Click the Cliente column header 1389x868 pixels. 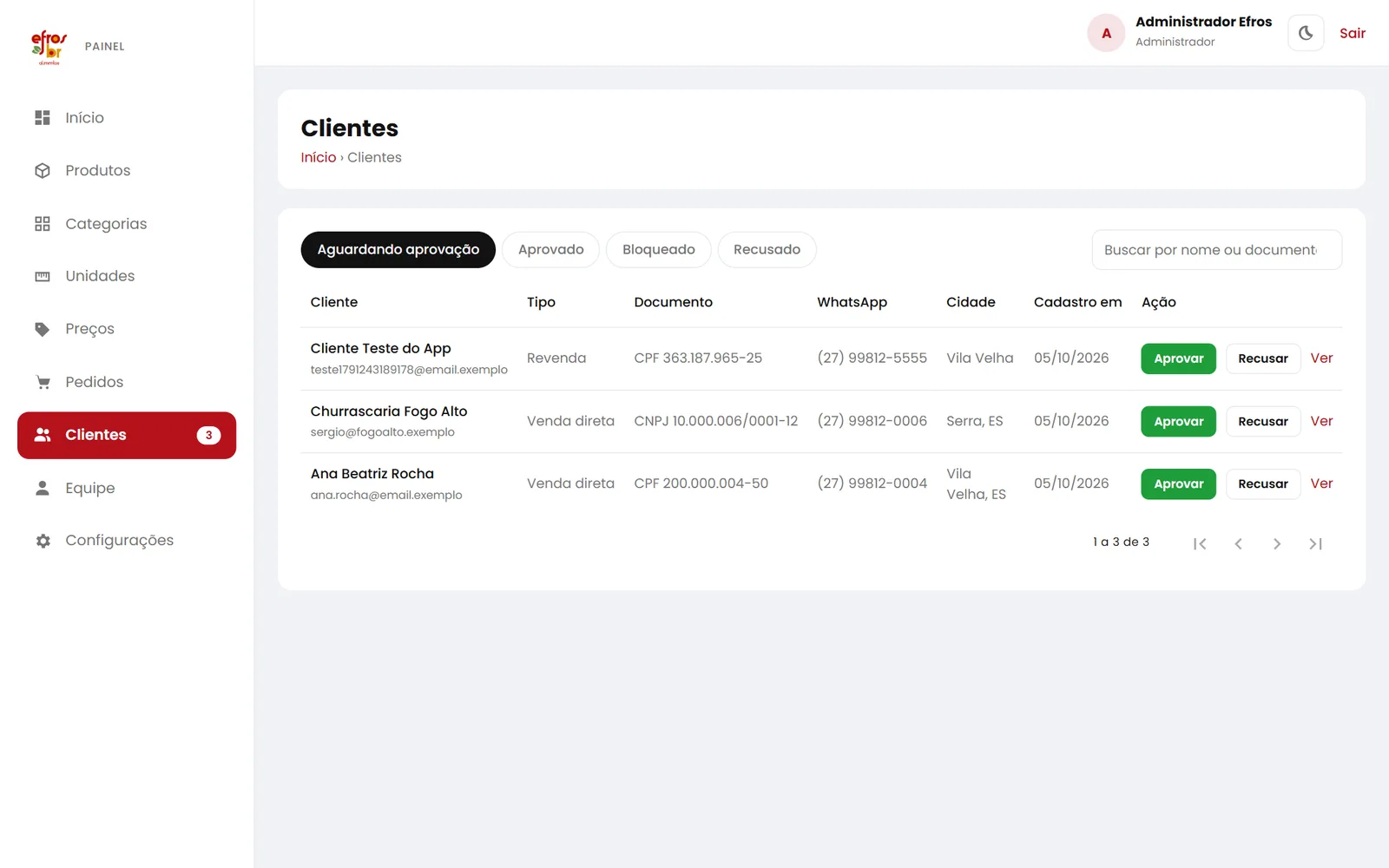click(x=334, y=302)
